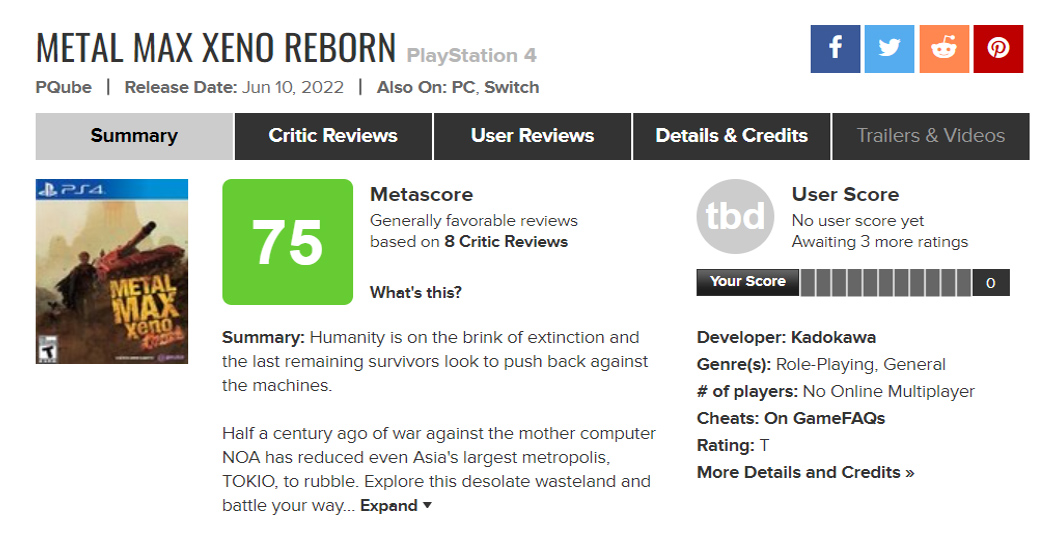Open the Critic Reviews tab
Screen dimensions: 1050x549
click(333, 136)
